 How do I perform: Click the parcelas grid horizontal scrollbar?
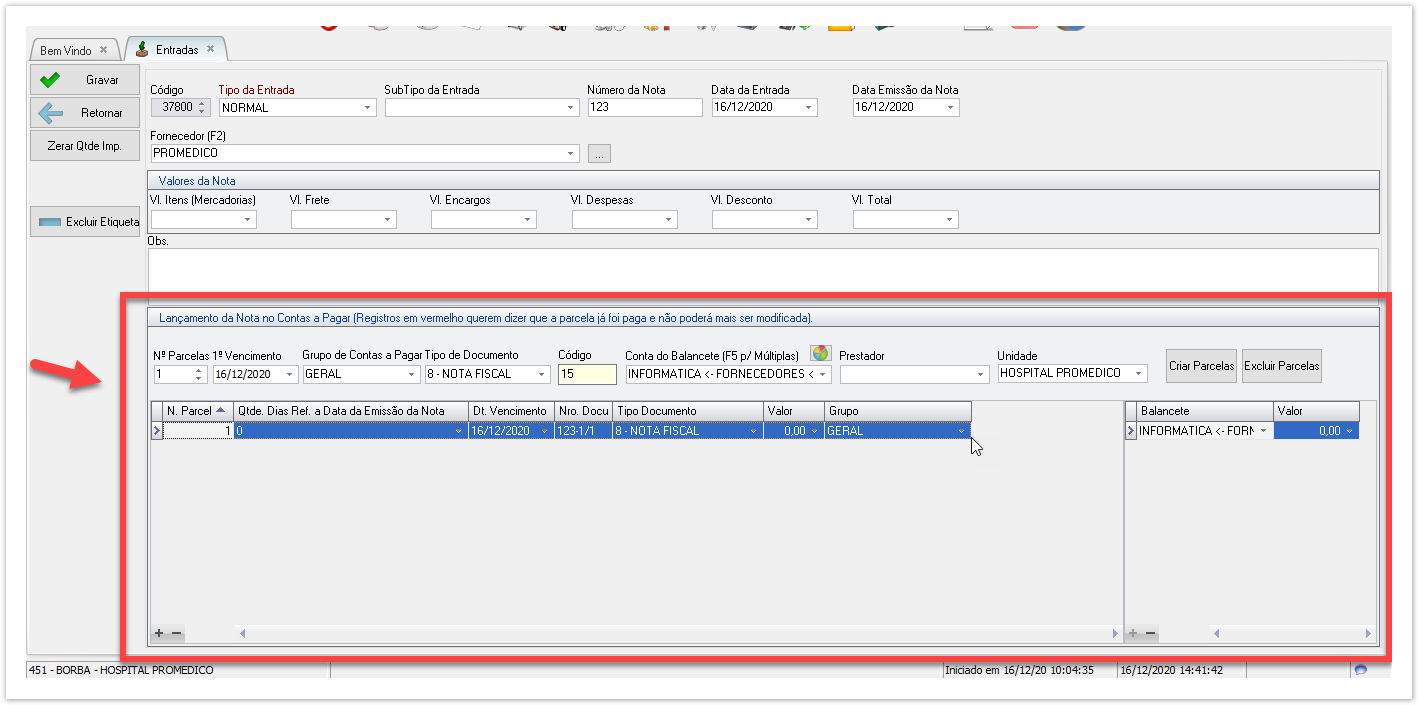coord(680,633)
